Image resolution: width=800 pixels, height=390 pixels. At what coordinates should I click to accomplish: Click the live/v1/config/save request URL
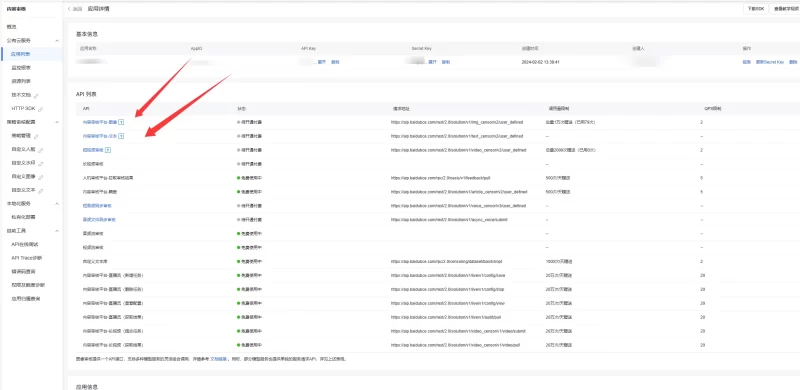tap(447, 275)
